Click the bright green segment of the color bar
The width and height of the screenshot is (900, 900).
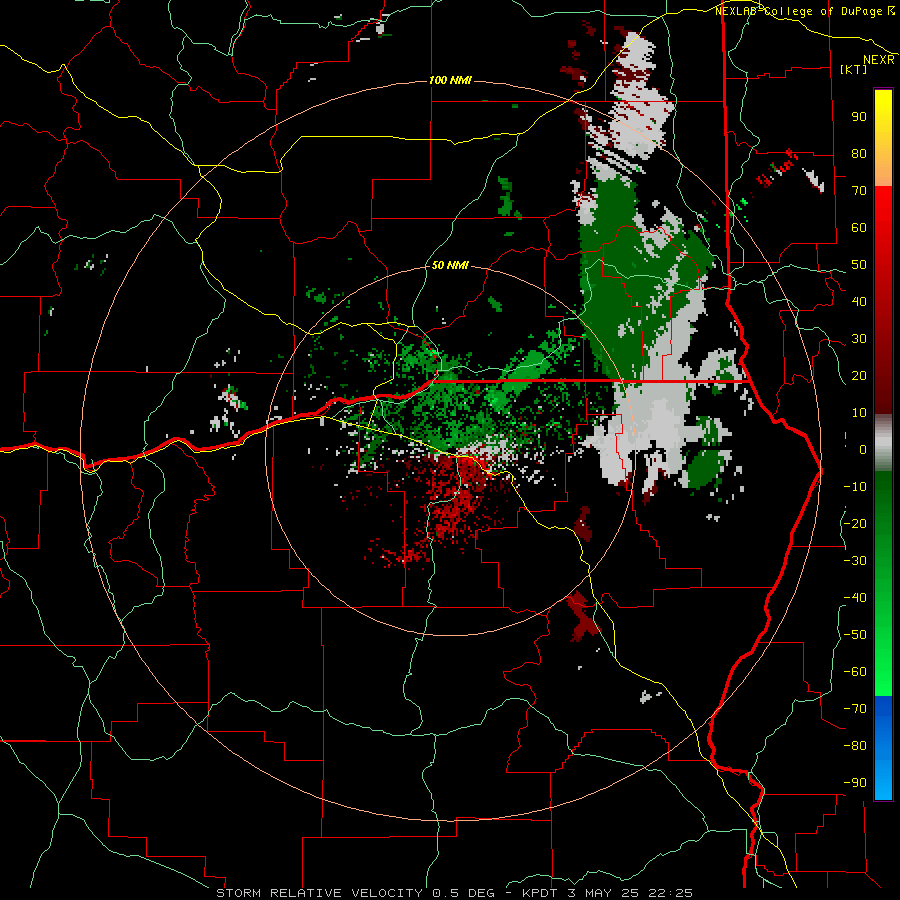coord(883,660)
